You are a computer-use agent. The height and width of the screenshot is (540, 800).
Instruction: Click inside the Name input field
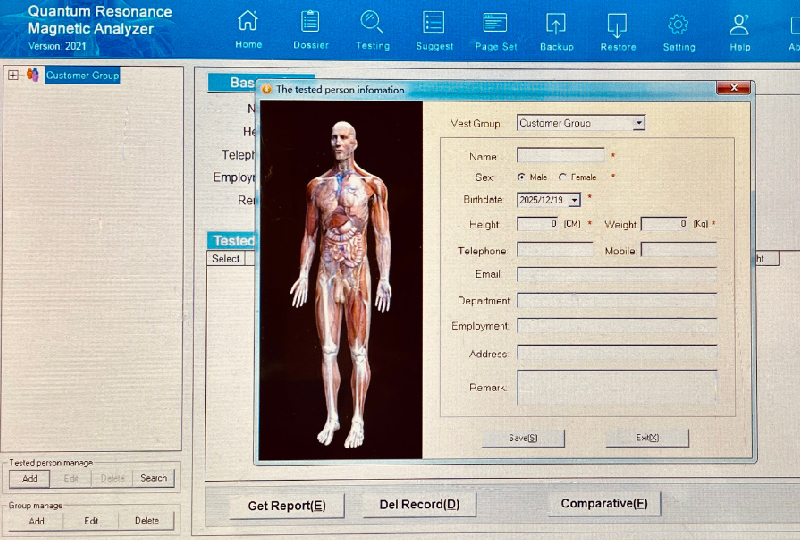click(560, 155)
